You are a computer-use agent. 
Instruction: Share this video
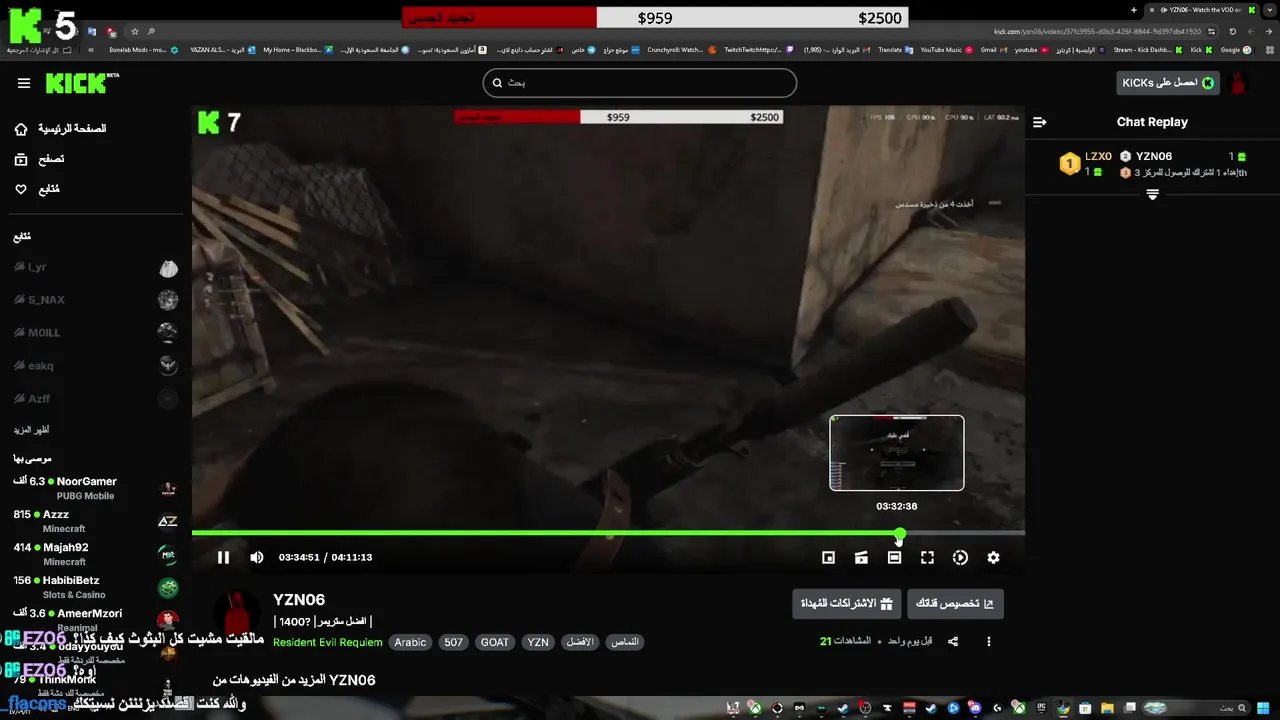[953, 642]
